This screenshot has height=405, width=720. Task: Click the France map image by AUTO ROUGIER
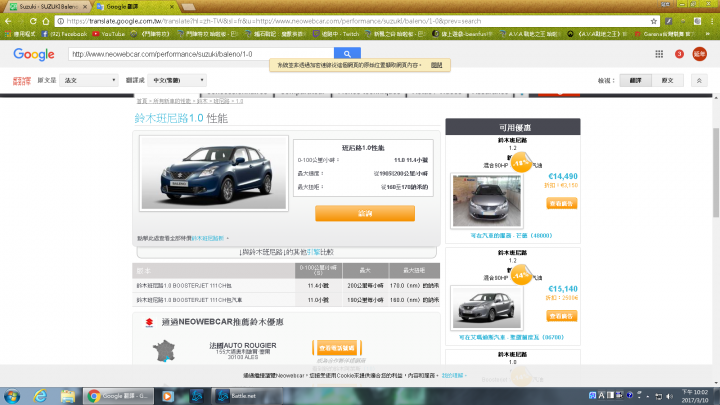[x=164, y=351]
